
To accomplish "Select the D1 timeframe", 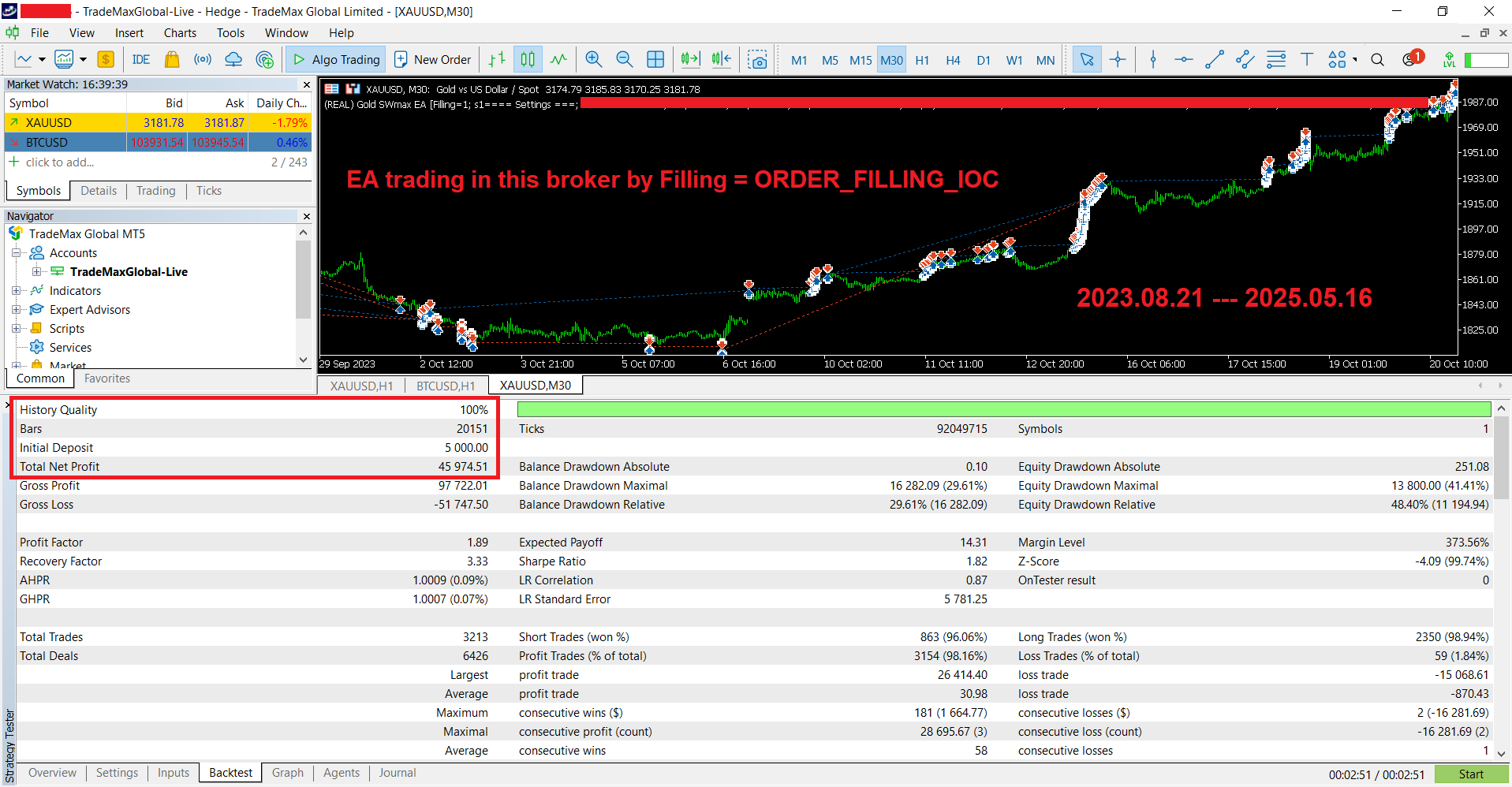I will click(984, 60).
